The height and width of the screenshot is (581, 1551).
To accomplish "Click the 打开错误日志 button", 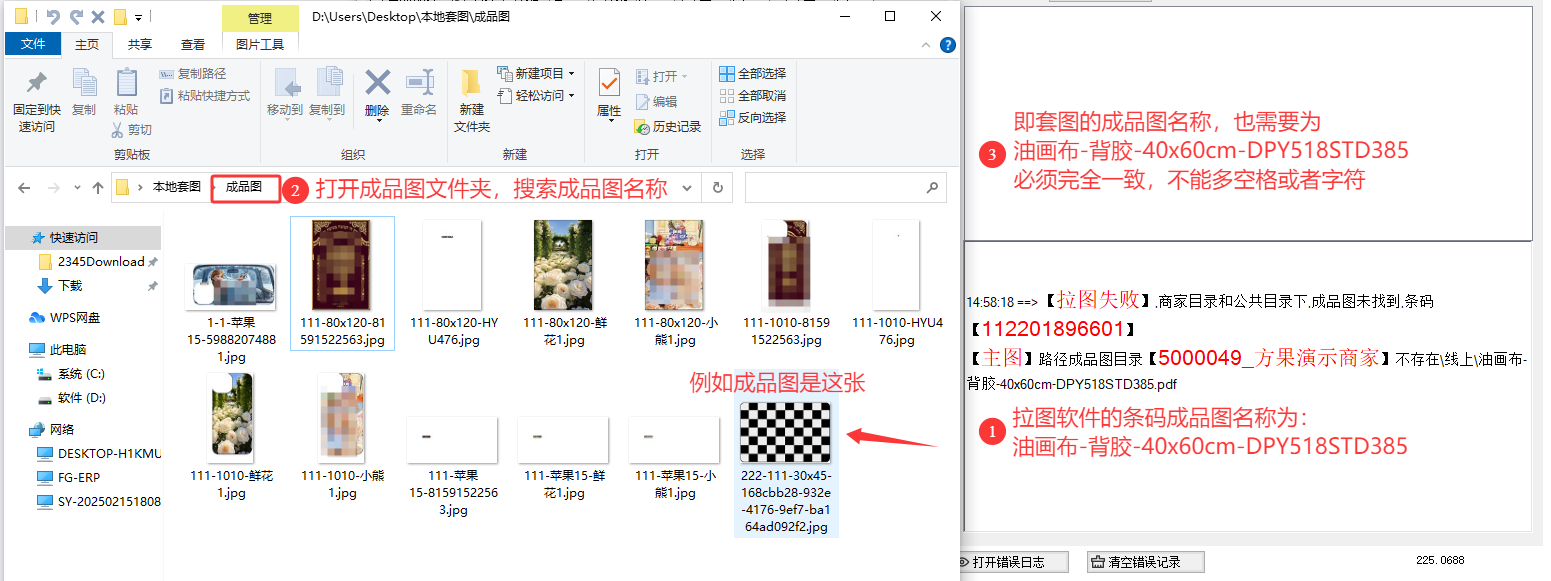I will pyautogui.click(x=1014, y=561).
